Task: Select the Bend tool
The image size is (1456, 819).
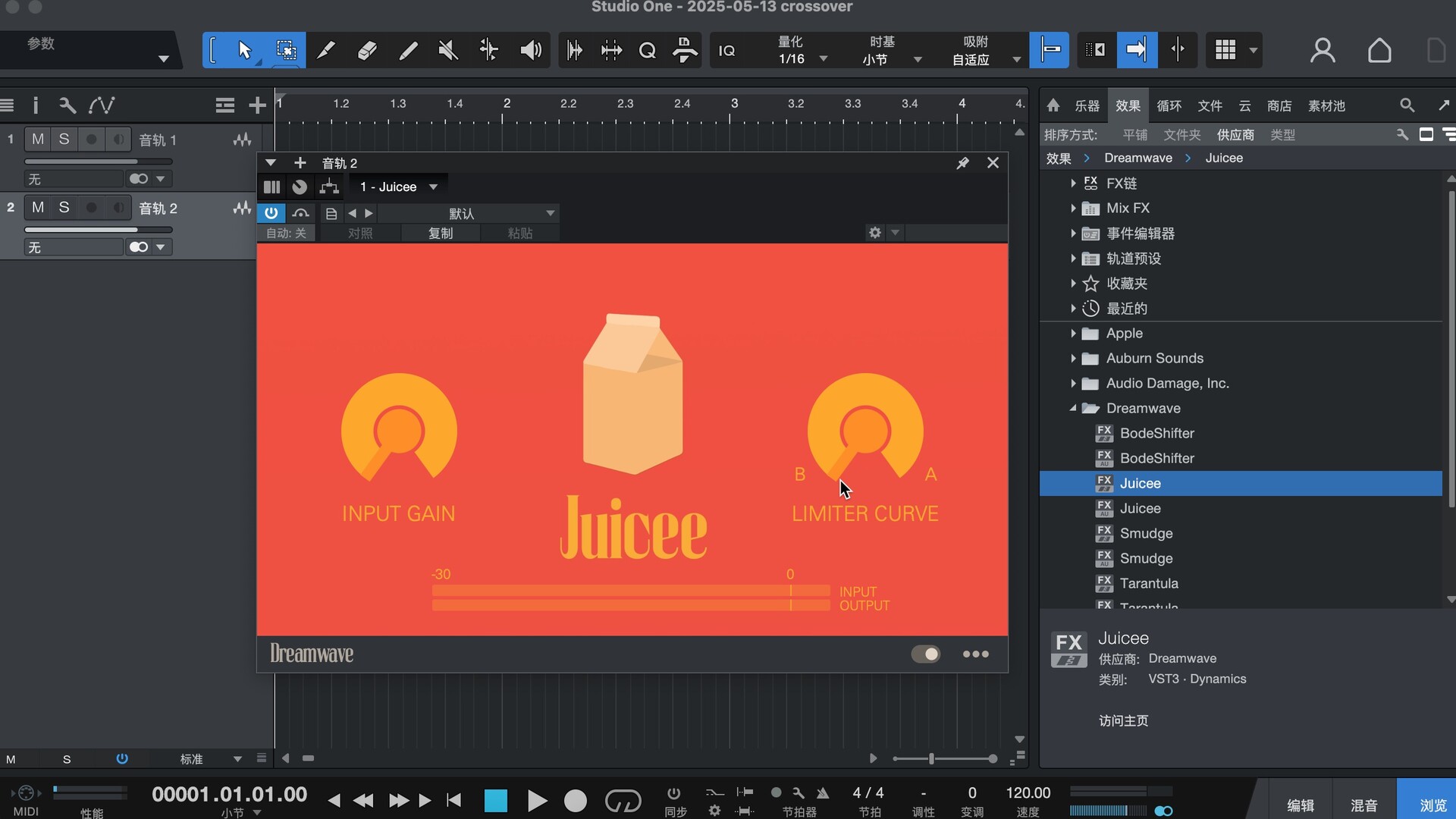Action: coord(489,50)
